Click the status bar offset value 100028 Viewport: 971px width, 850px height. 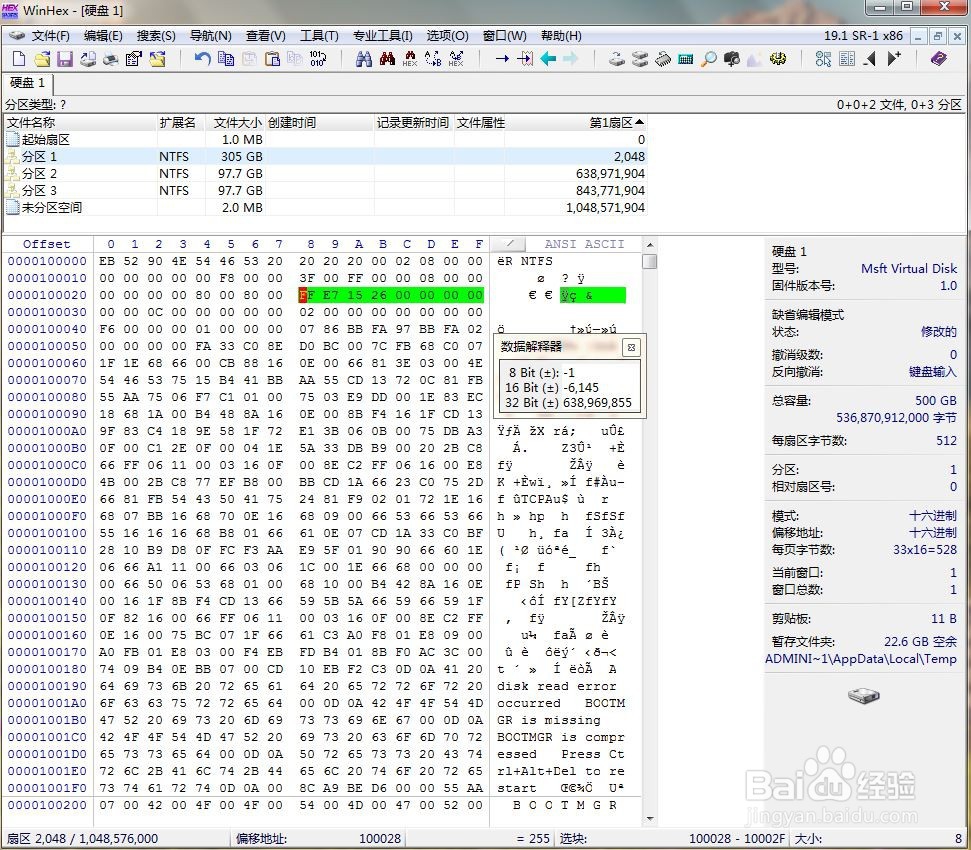pyautogui.click(x=380, y=838)
